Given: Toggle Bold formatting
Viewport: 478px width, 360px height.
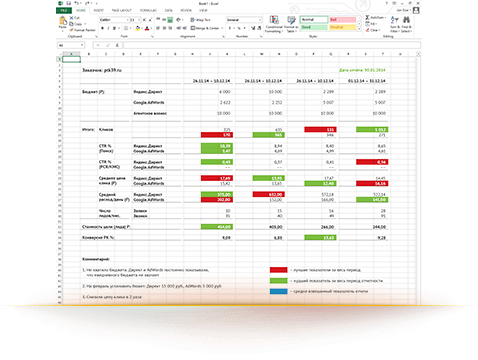Looking at the screenshot, I should 103,28.
